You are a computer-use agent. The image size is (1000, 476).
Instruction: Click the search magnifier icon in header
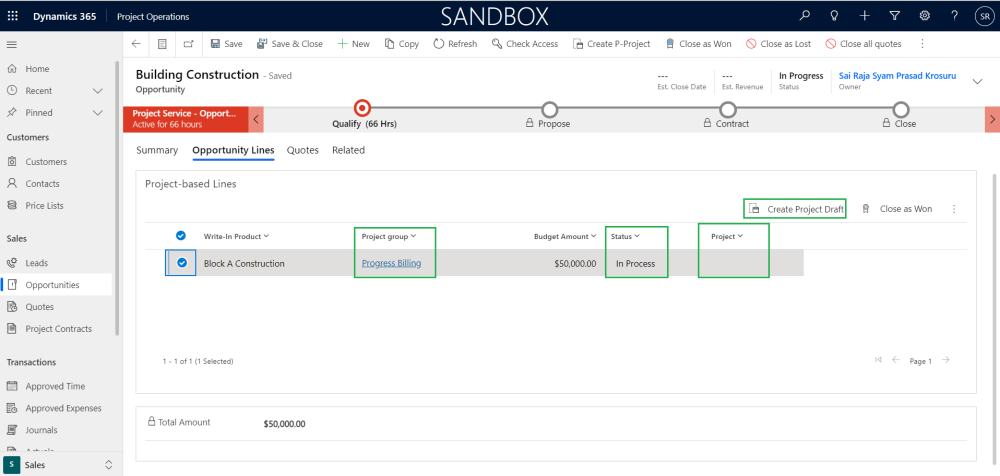point(805,17)
